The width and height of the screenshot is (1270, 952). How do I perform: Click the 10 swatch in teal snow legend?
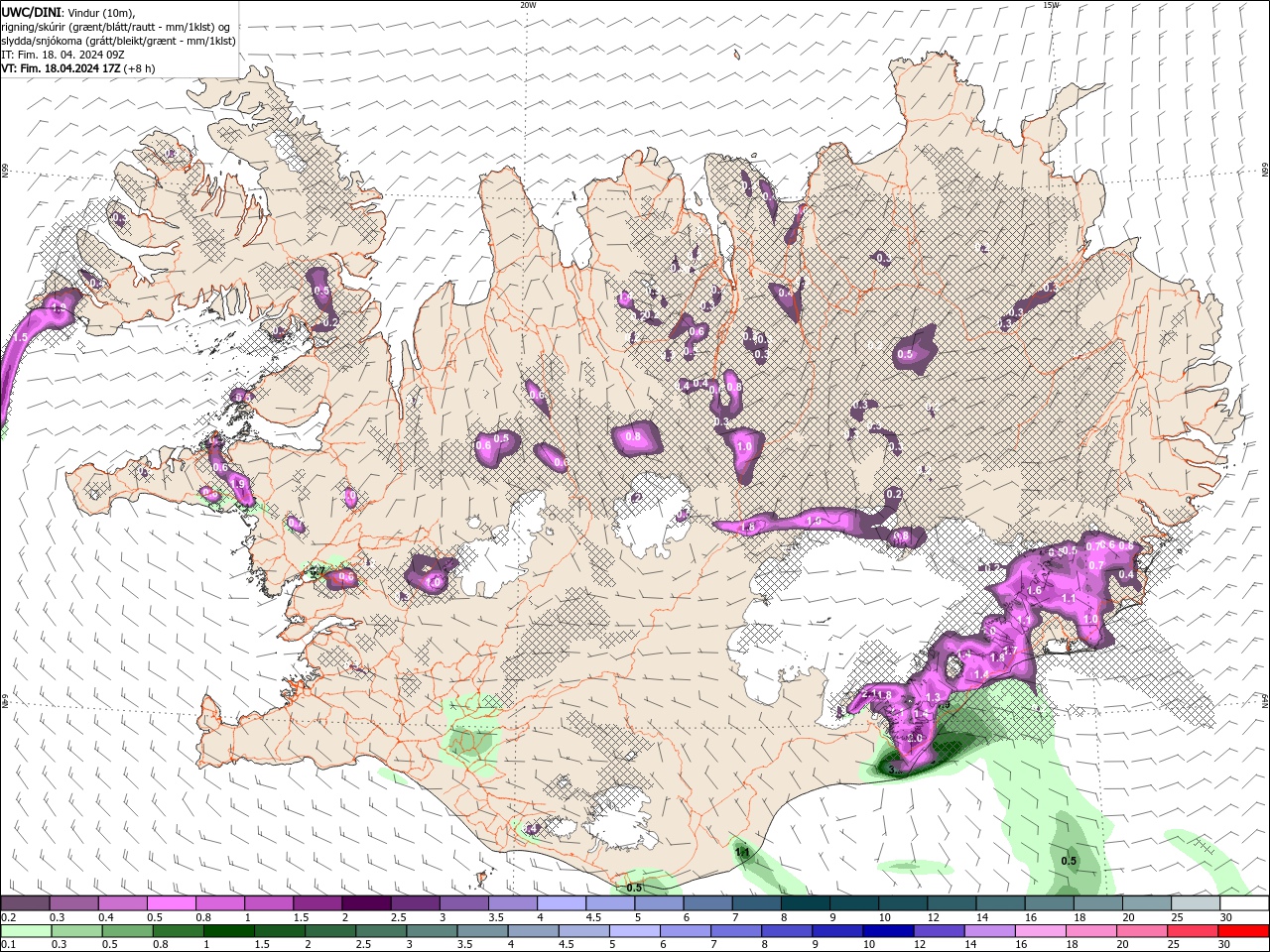(903, 903)
